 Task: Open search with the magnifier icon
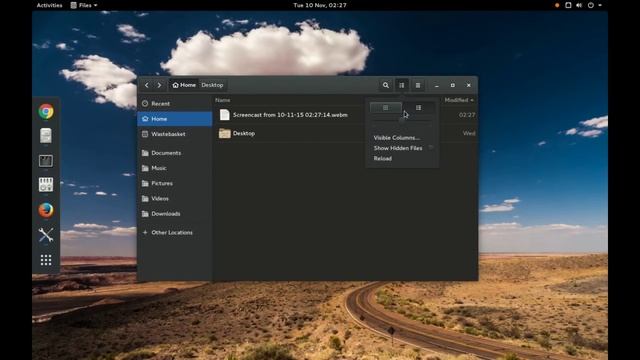coord(386,85)
